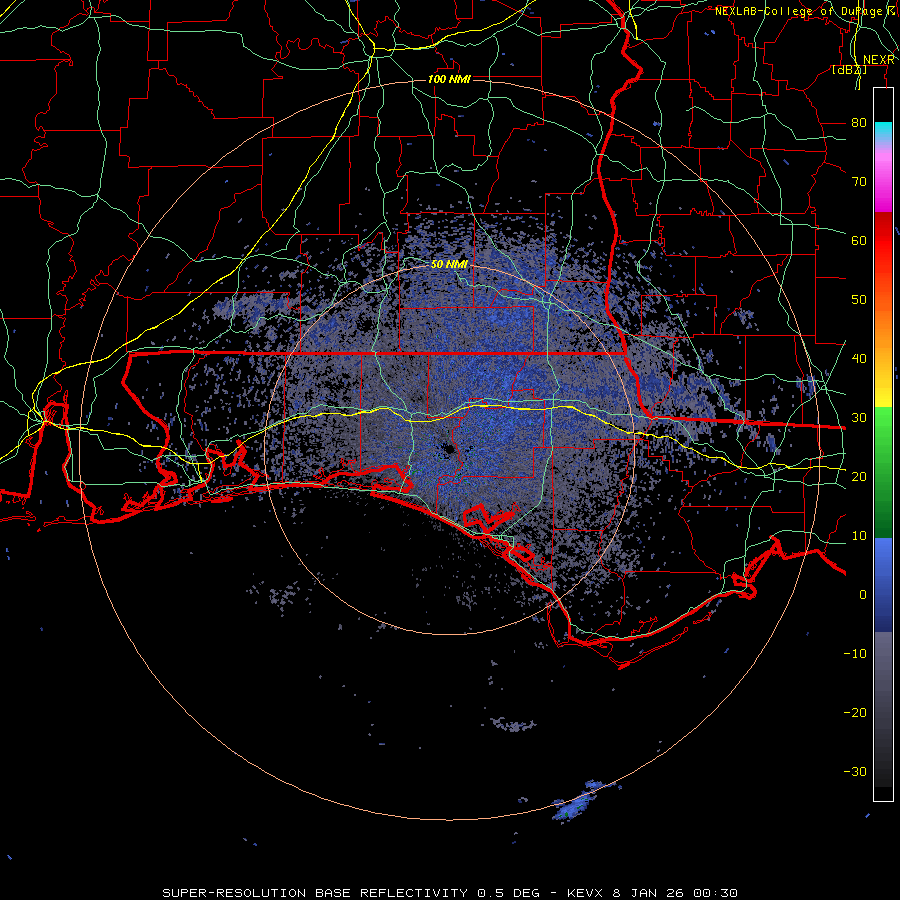Image resolution: width=900 pixels, height=900 pixels.
Task: Click the 40 dBZ value on the scale
Action: coord(859,359)
